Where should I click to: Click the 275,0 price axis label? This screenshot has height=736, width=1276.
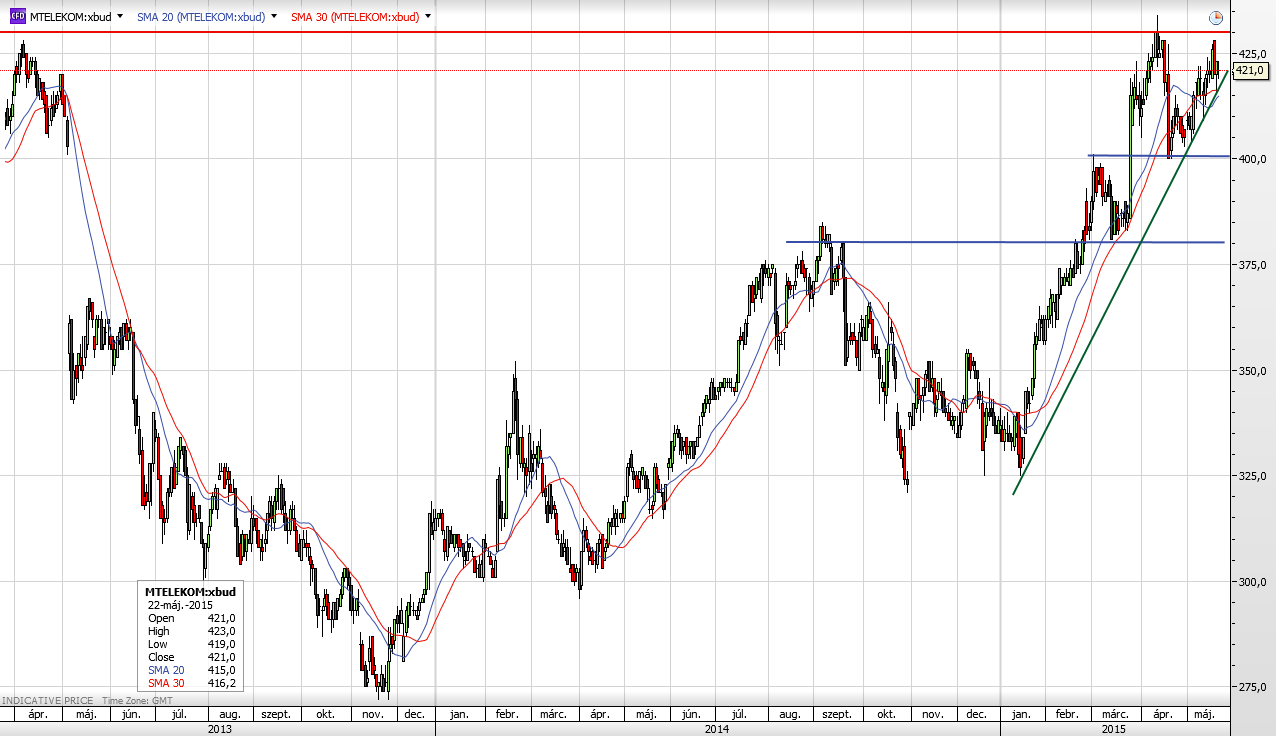click(1253, 688)
